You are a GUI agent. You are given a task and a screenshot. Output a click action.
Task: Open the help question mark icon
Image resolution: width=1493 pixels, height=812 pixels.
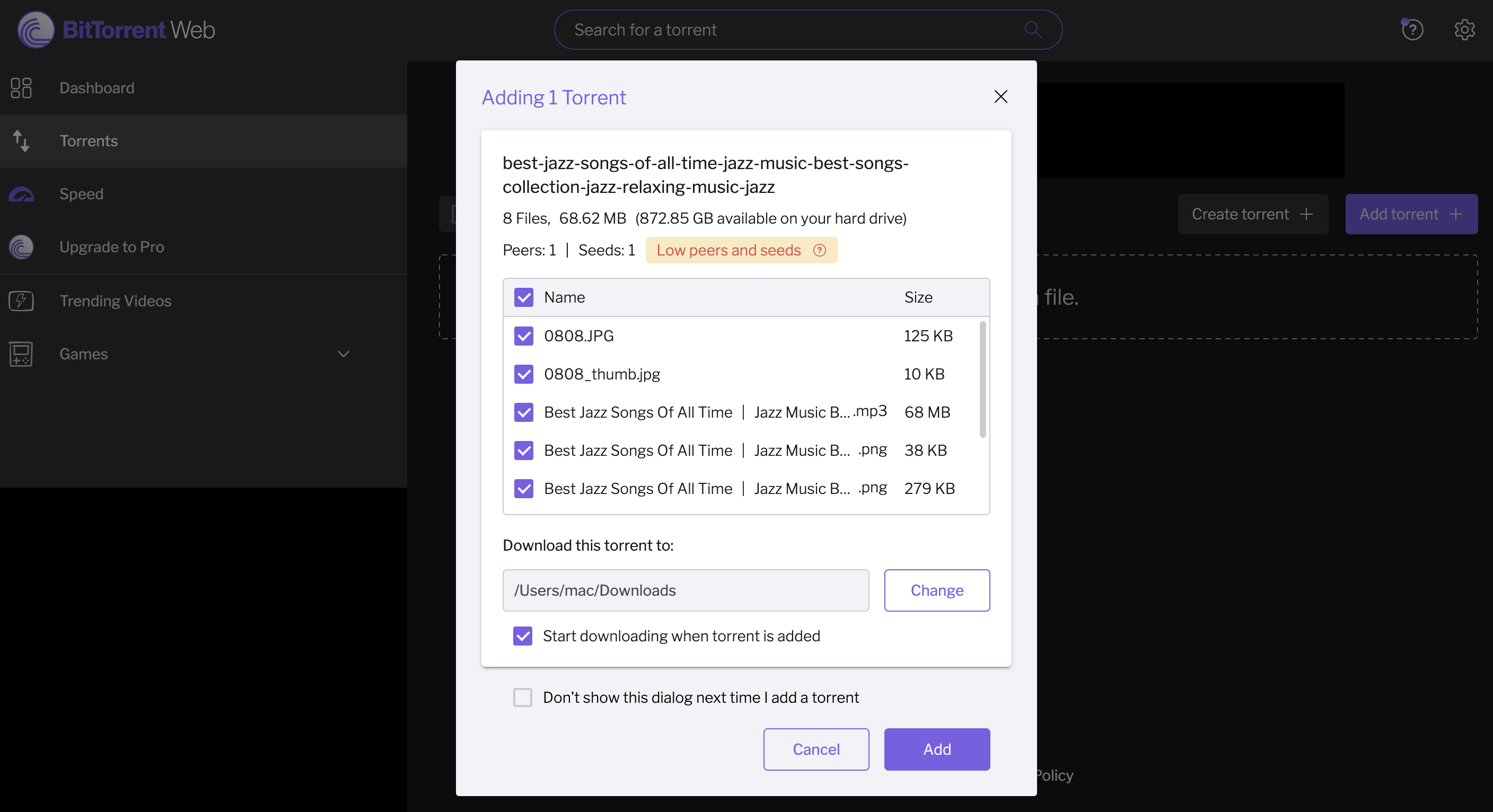[x=1412, y=30]
